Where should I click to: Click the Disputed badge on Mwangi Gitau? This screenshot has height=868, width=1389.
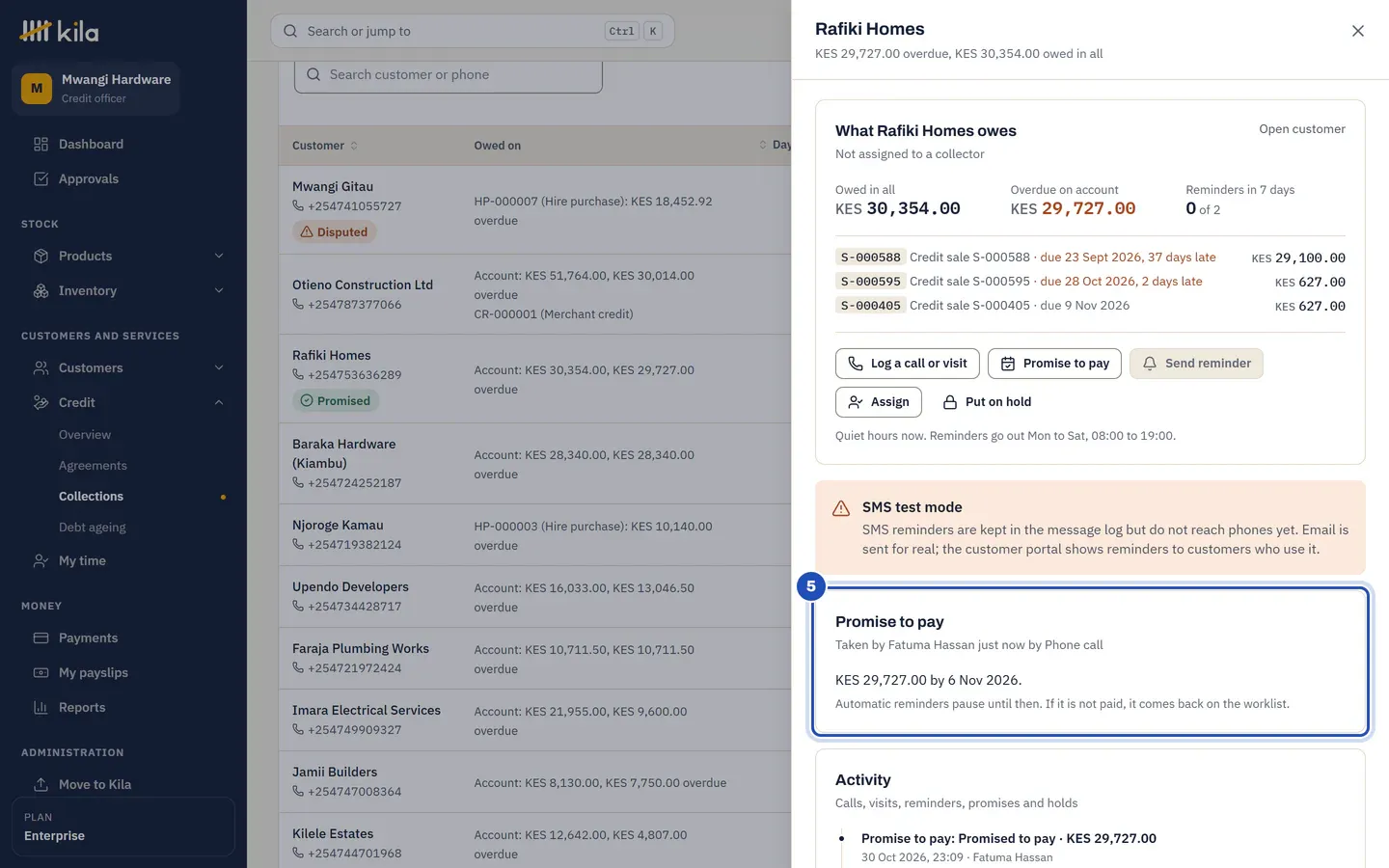[335, 231]
